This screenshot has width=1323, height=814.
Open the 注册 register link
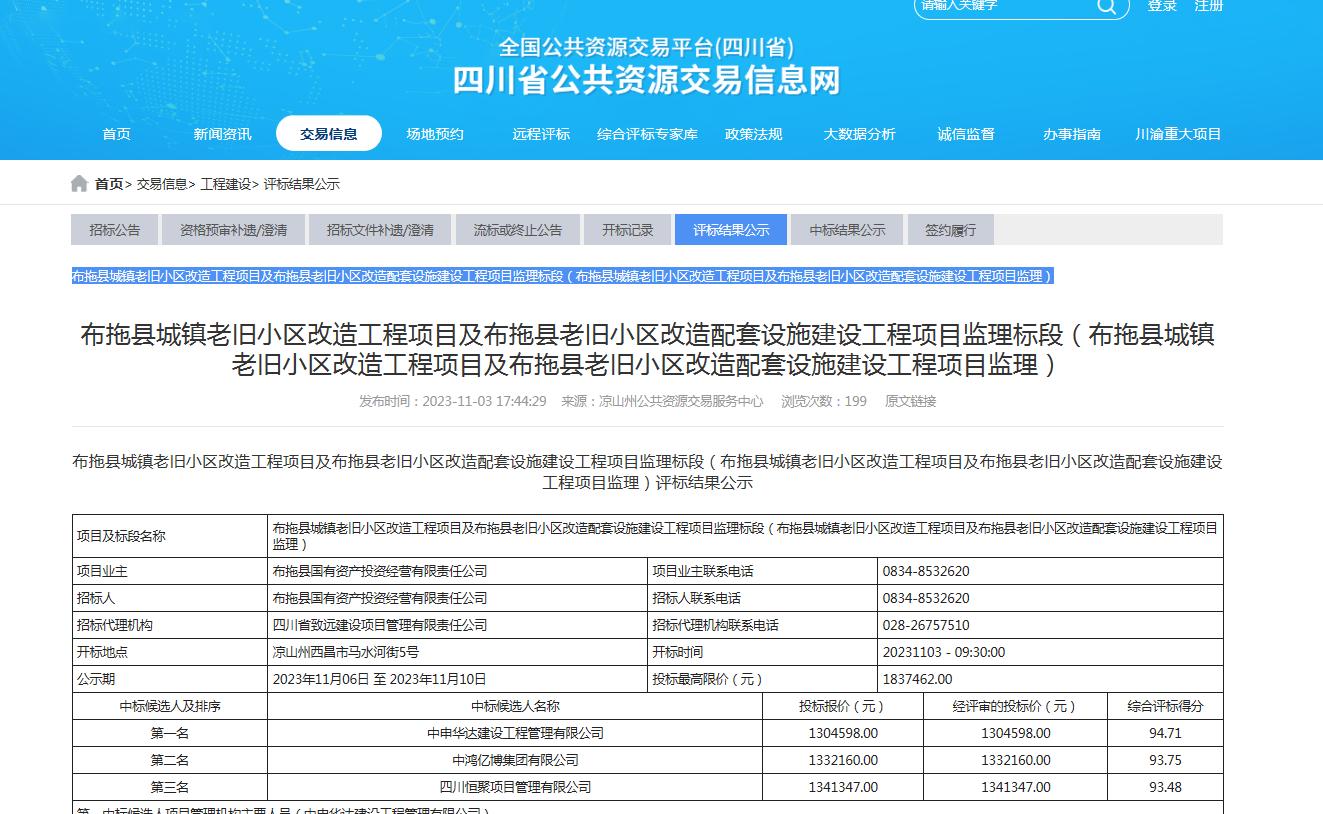click(x=1208, y=6)
